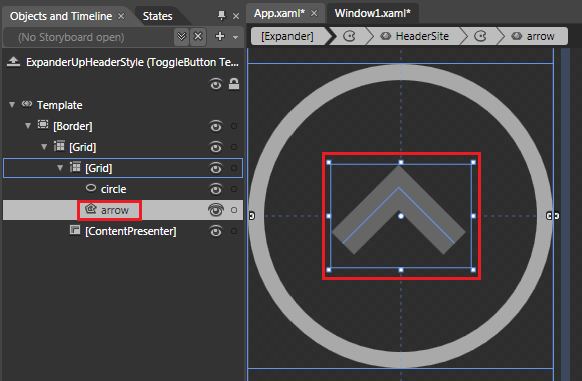582x381 pixels.
Task: Click the No Storyboard open field
Action: pos(88,37)
